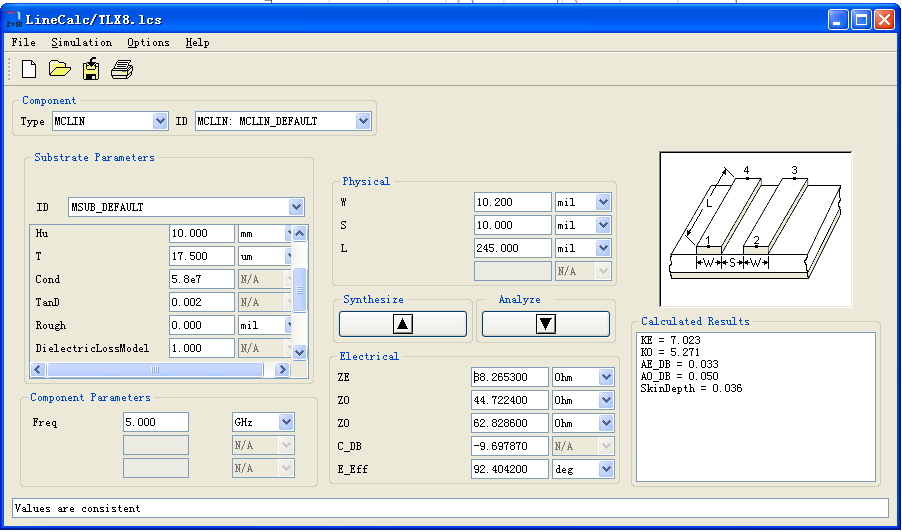The image size is (902, 532).
Task: Click substrate list scroll down arrow
Action: pos(300,352)
